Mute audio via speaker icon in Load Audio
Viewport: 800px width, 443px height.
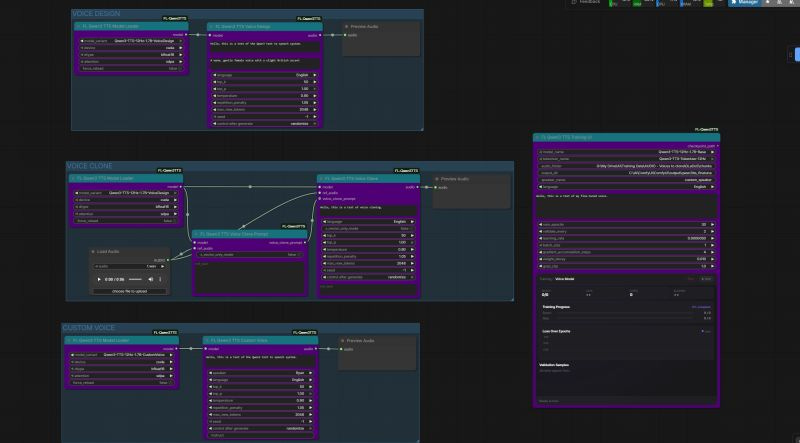[151, 280]
